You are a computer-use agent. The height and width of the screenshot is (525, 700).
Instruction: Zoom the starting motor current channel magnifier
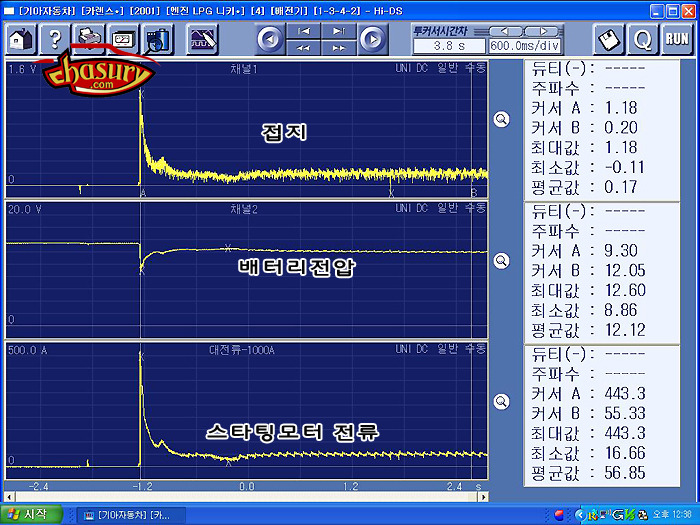pyautogui.click(x=502, y=401)
